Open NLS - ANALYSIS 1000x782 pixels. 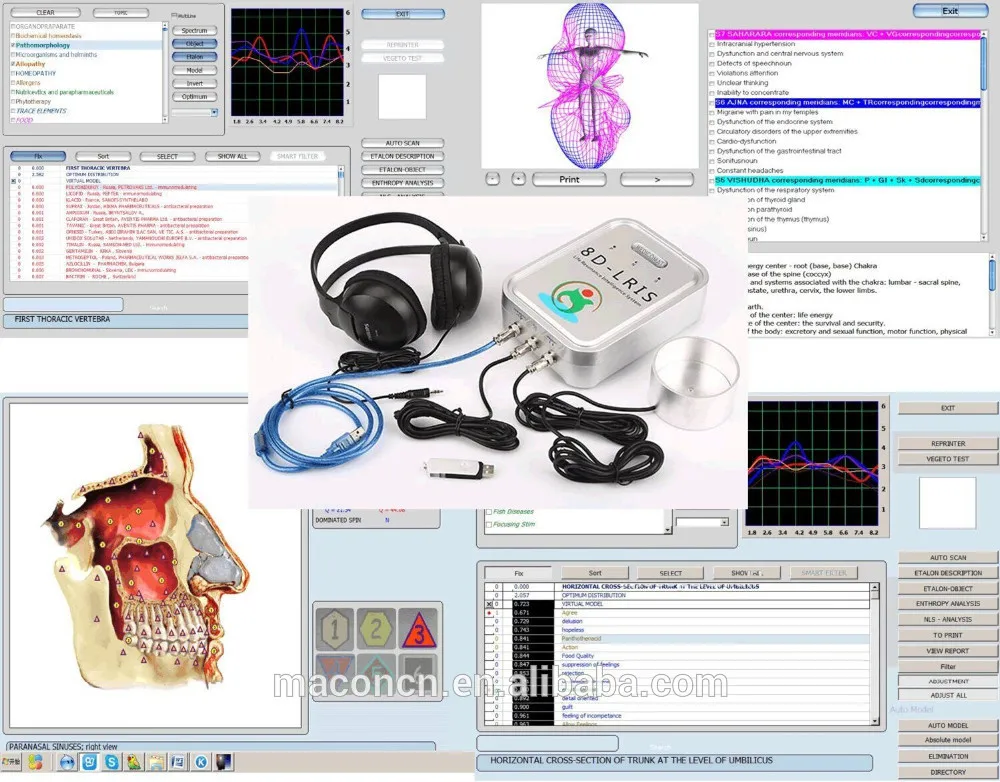[948, 619]
